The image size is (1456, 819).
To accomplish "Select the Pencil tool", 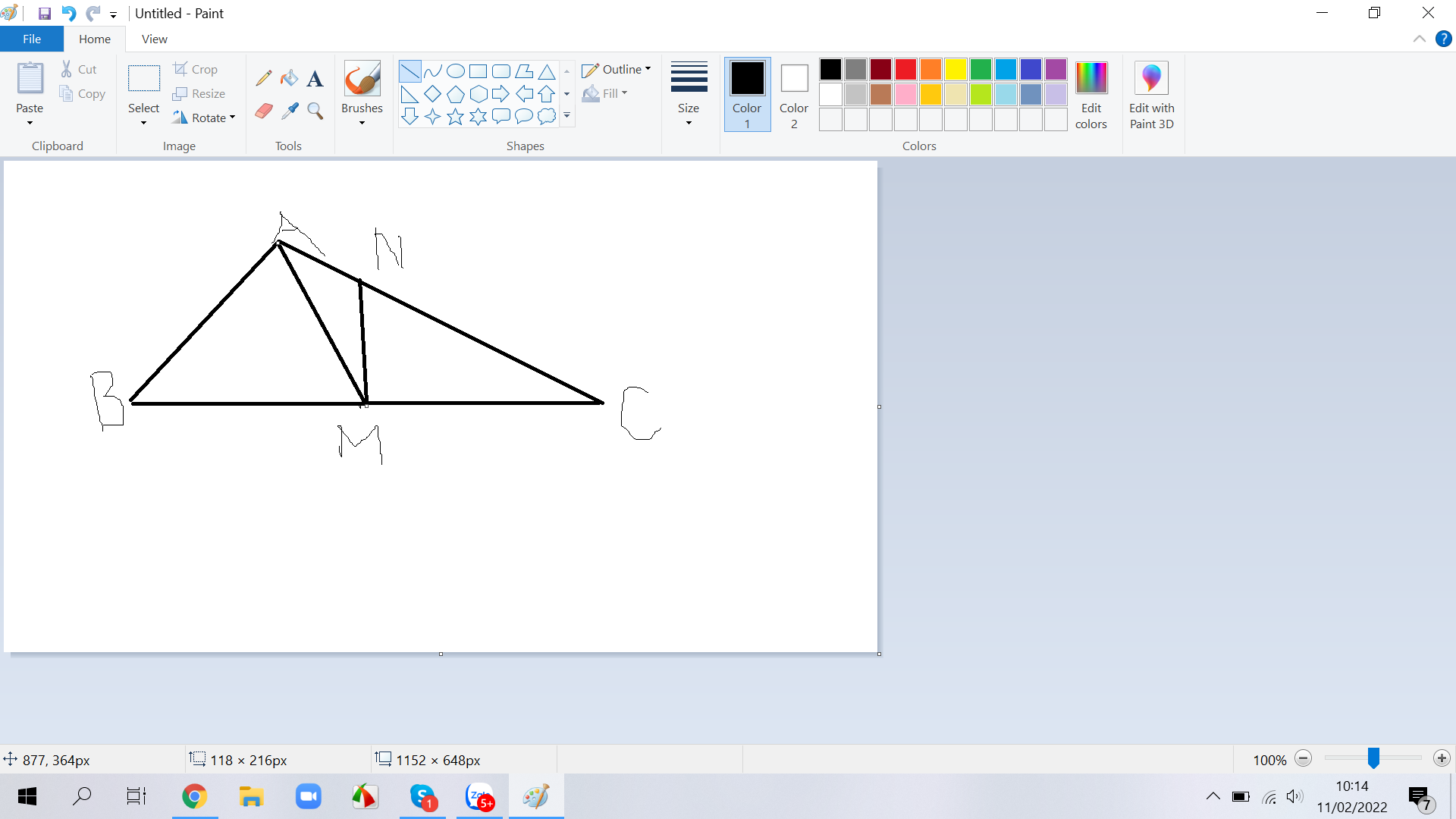I will pyautogui.click(x=264, y=78).
